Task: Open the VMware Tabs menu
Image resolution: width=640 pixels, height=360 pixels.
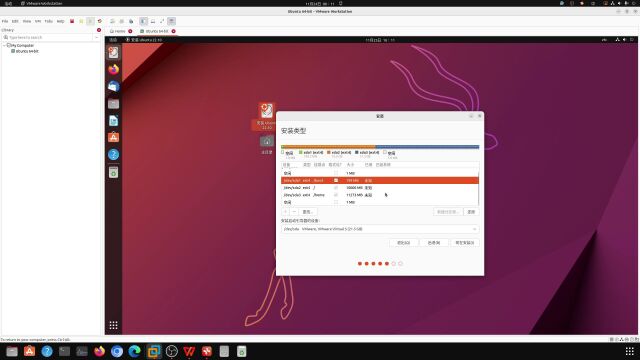Action: (x=49, y=21)
